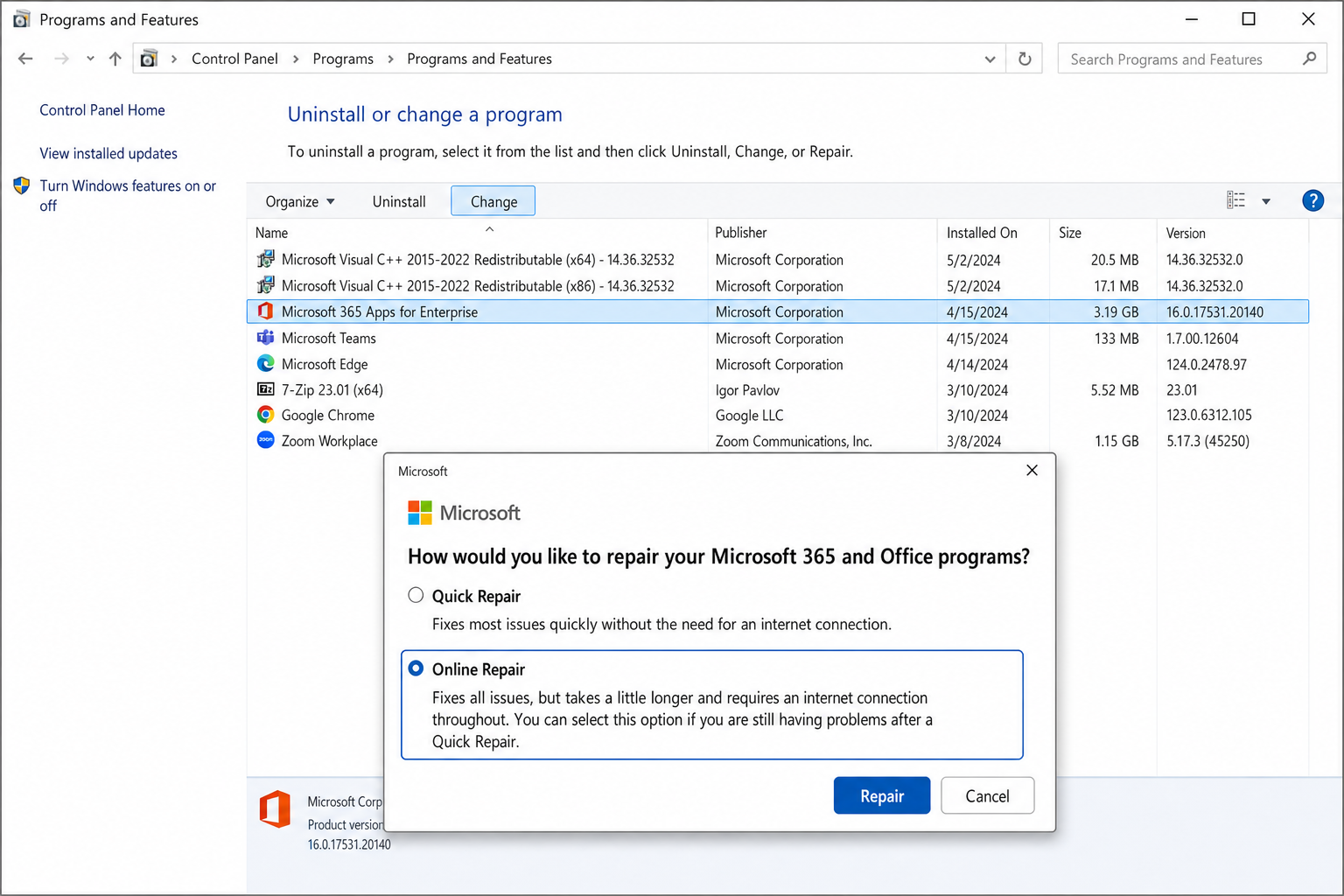This screenshot has width=1344, height=896.
Task: Open the Organize dropdown menu
Action: coord(300,201)
